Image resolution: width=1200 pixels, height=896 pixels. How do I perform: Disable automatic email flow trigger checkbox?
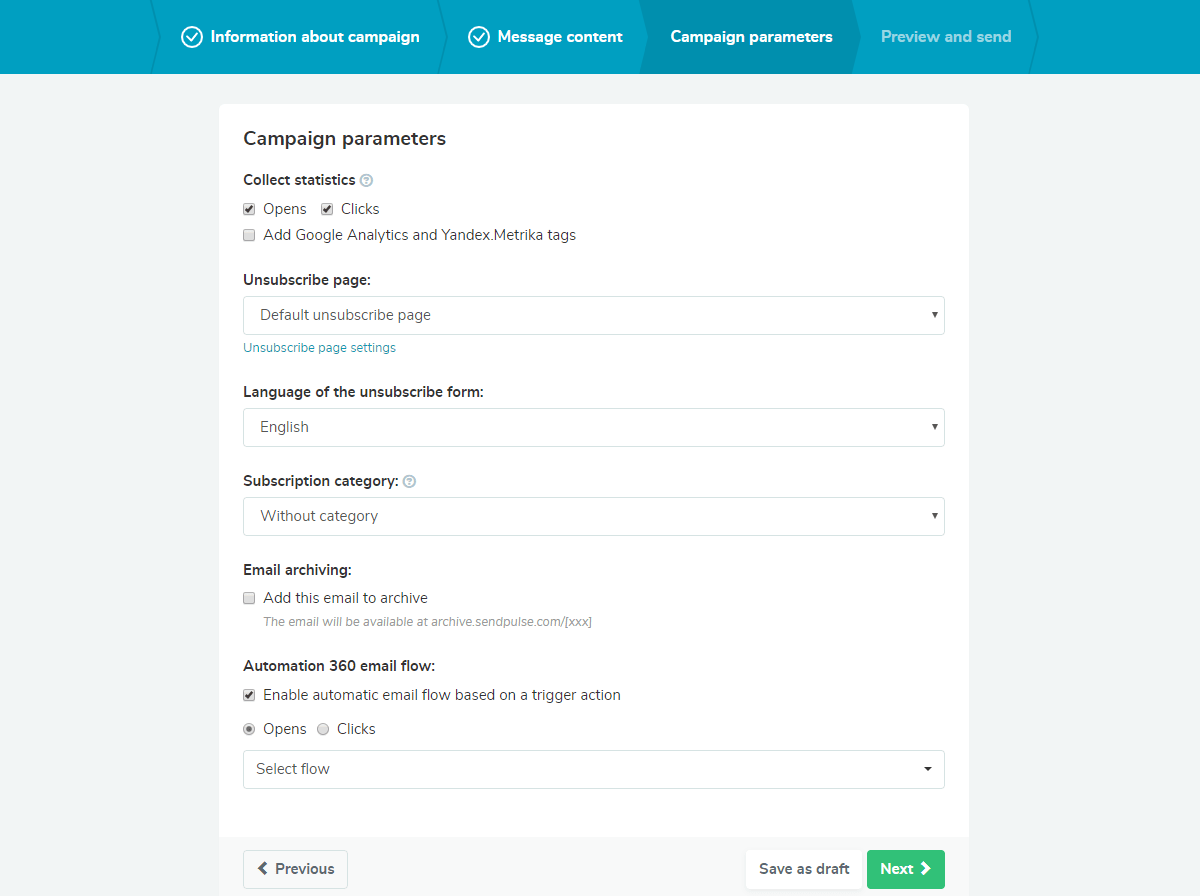pos(249,695)
